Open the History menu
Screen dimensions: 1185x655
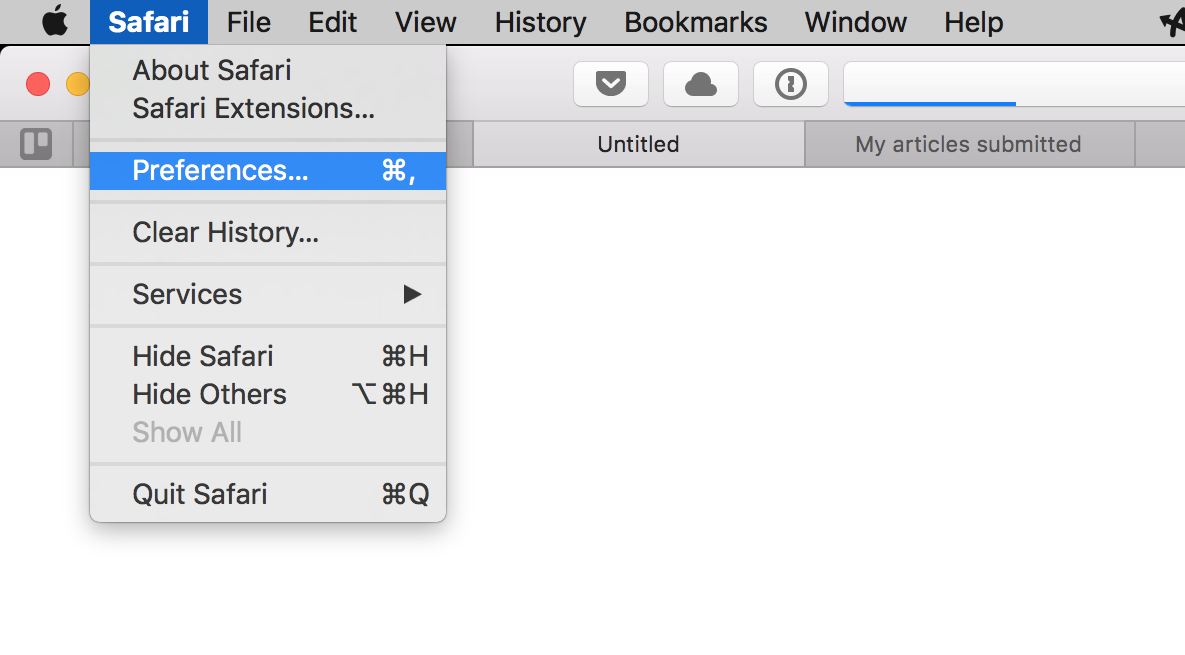[x=540, y=22]
